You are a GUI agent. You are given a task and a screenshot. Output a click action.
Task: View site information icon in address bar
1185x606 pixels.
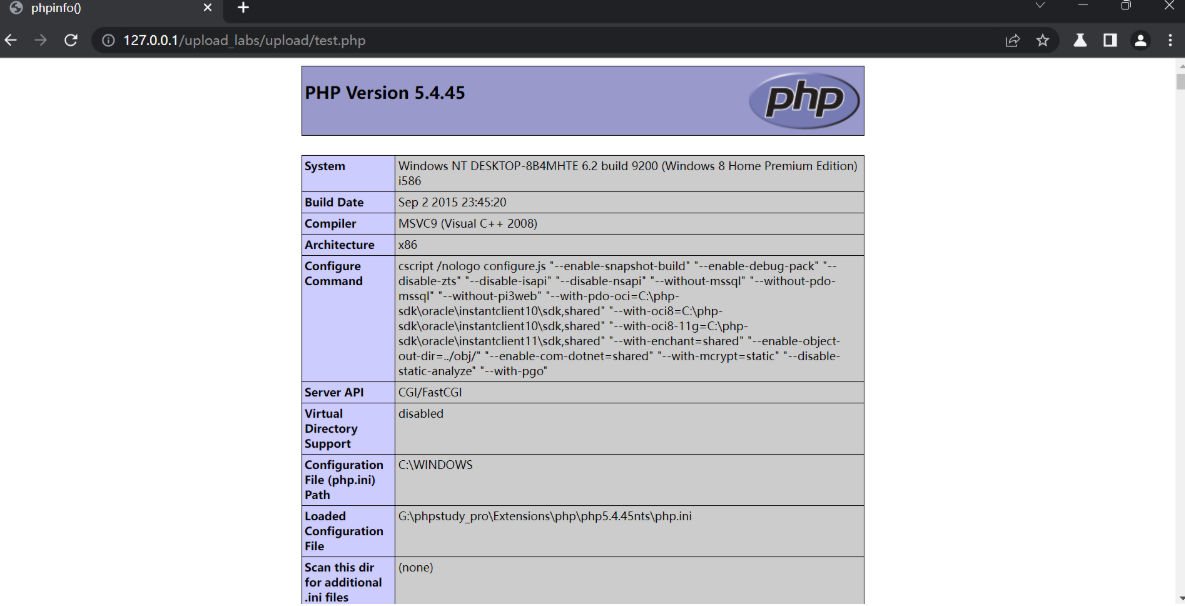point(108,41)
